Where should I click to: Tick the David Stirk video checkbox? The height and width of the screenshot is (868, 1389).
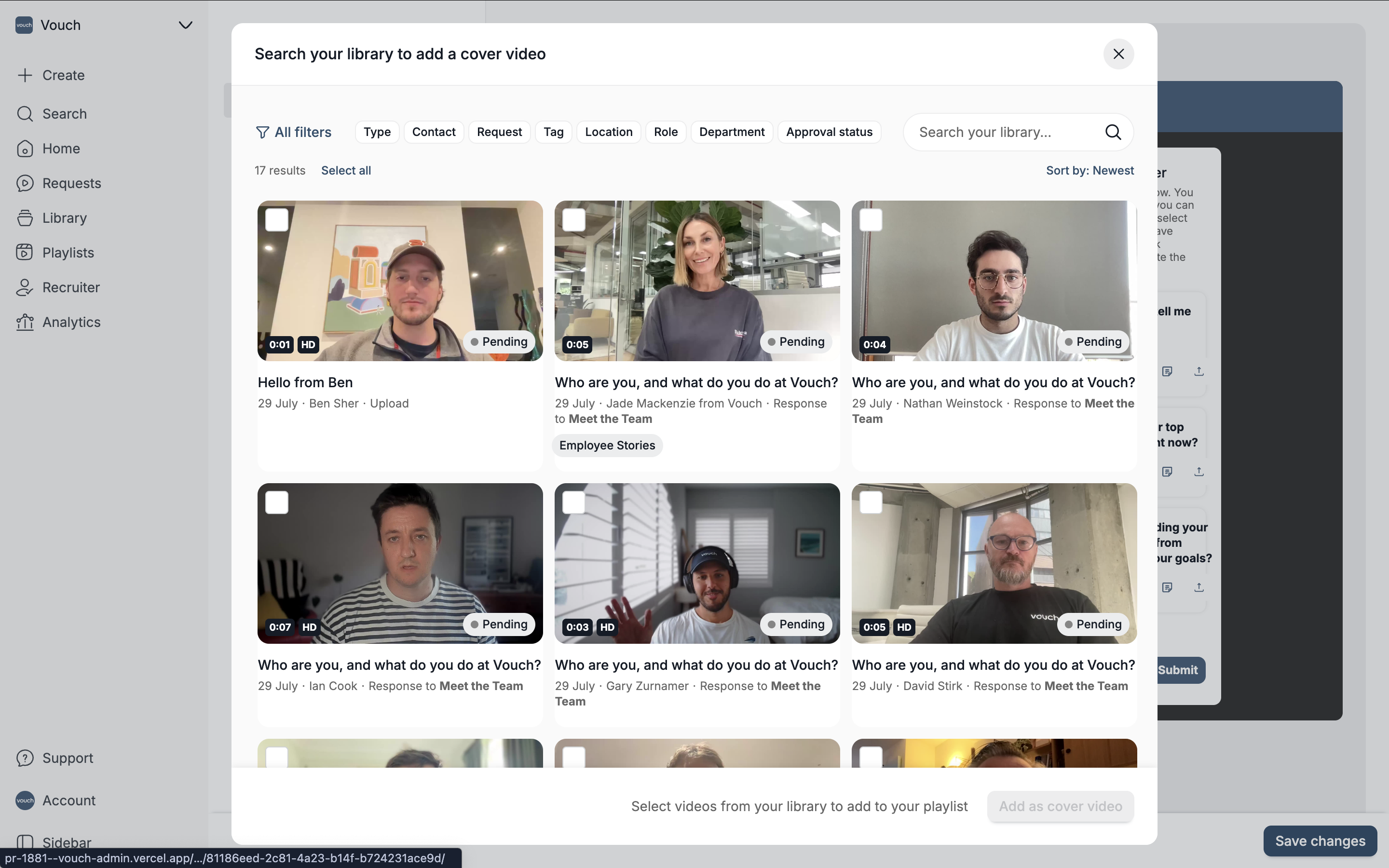pos(871,503)
